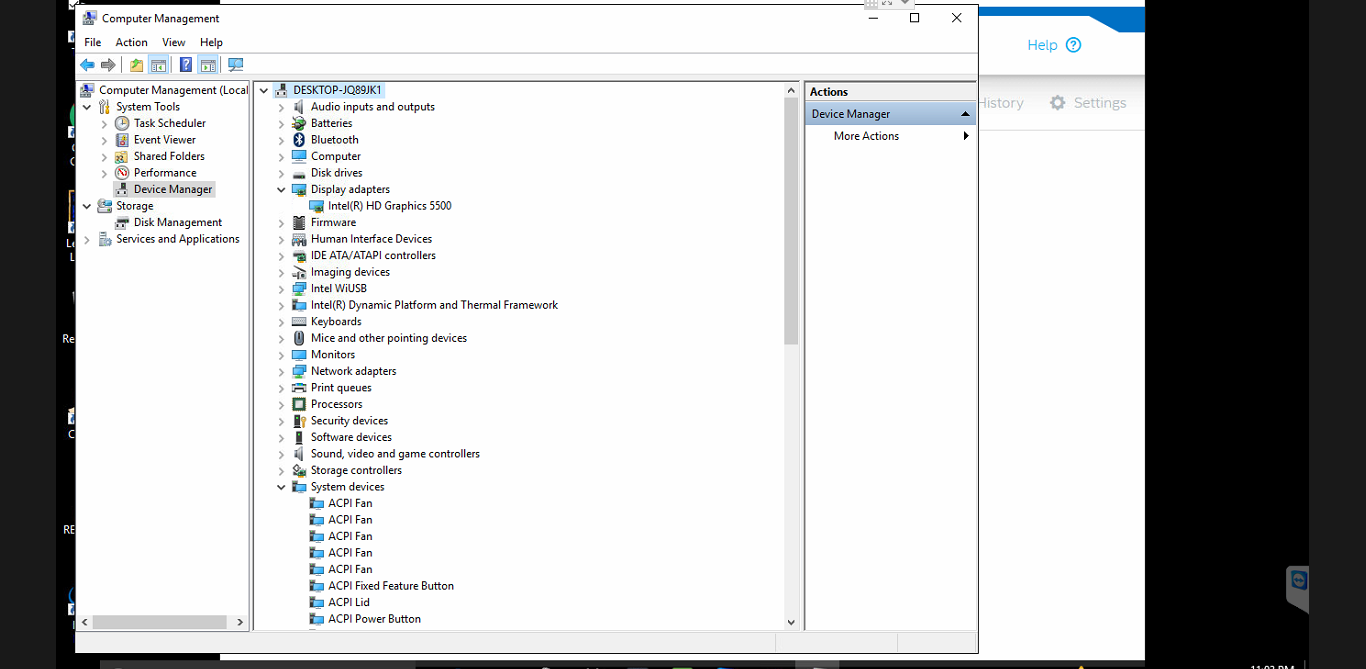Click the console tree horizontal scroll right arrow

(240, 622)
